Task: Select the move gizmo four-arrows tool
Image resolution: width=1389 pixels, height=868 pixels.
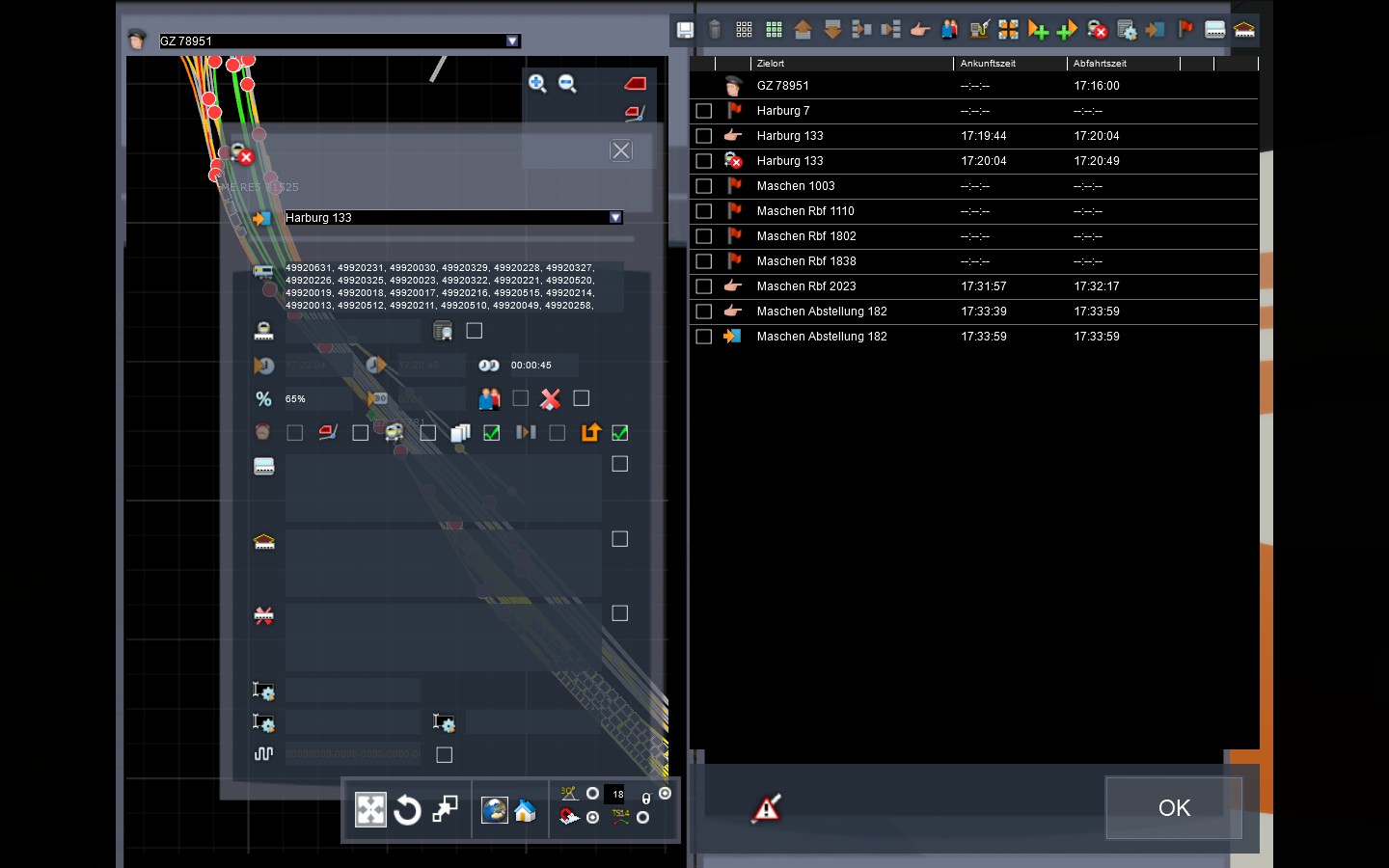Action: pyautogui.click(x=370, y=809)
